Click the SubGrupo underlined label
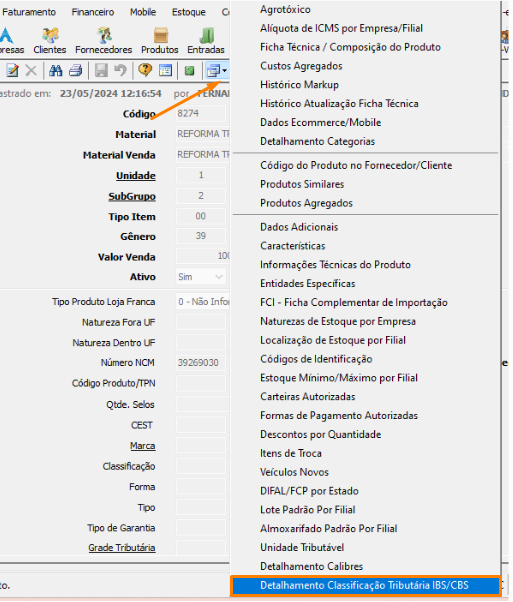513x602 pixels. tap(132, 196)
